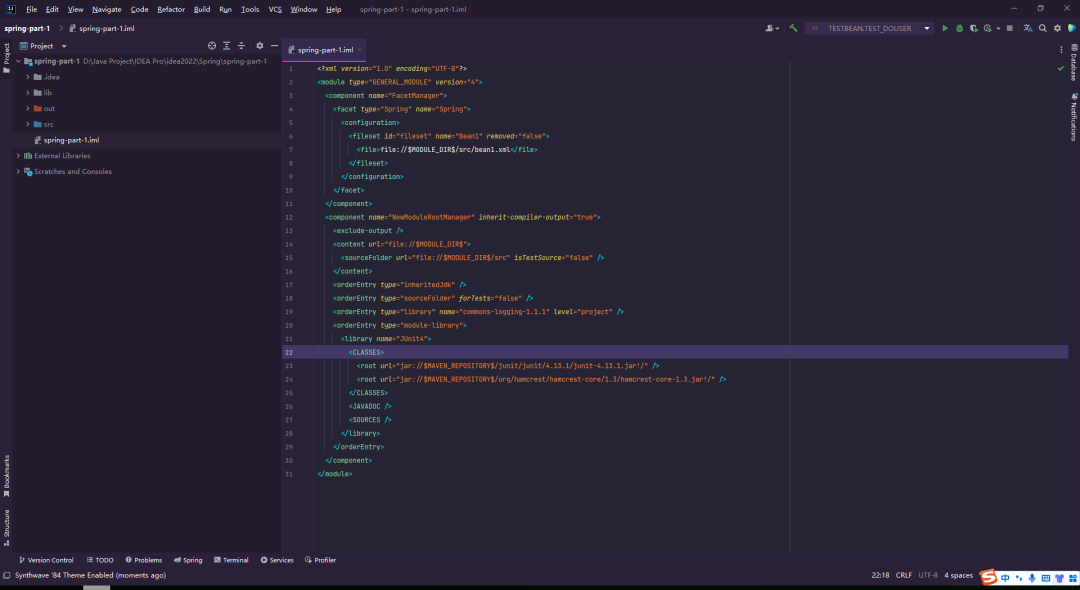
Task: Open the Notifications tool window
Action: point(1074,117)
